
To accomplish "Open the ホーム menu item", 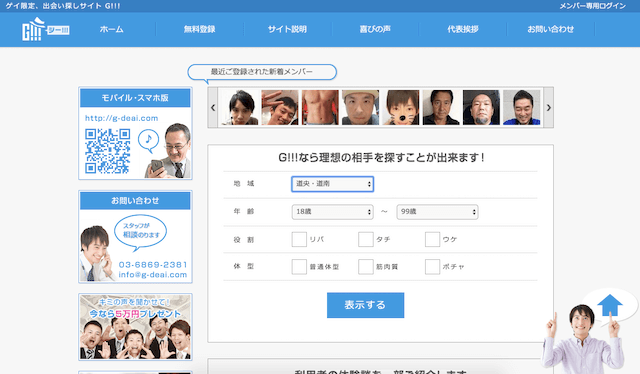I will point(111,29).
